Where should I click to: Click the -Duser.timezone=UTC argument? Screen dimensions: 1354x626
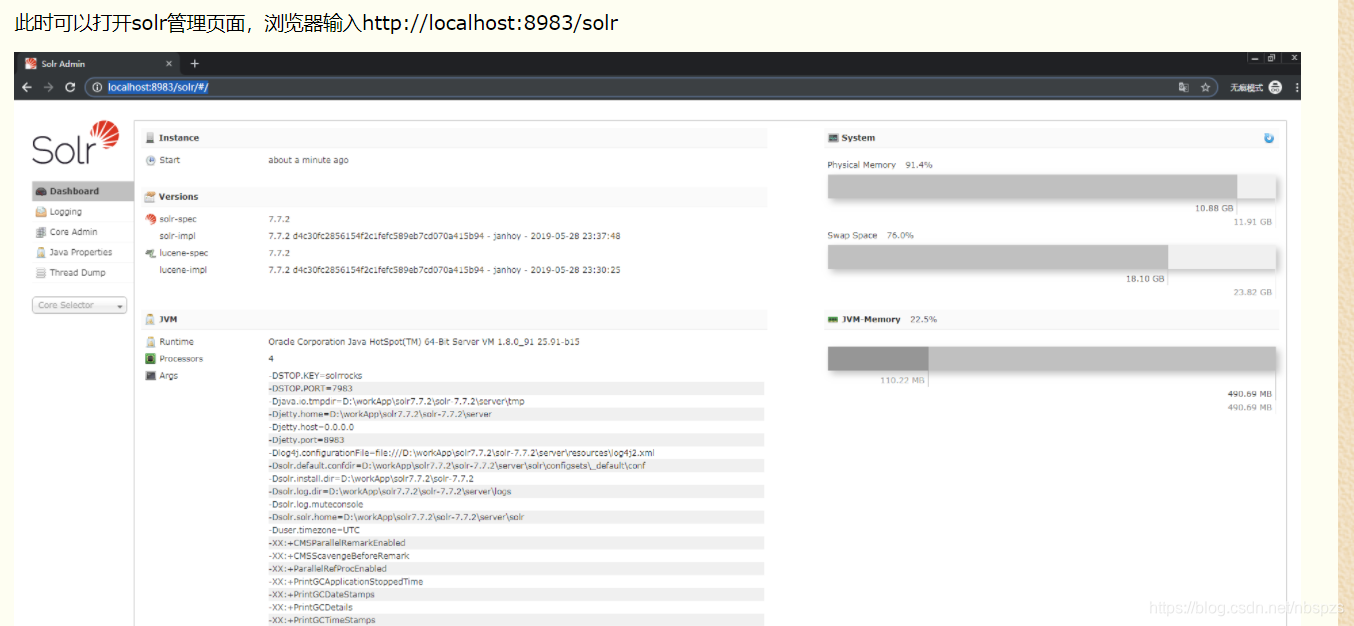tap(314, 530)
